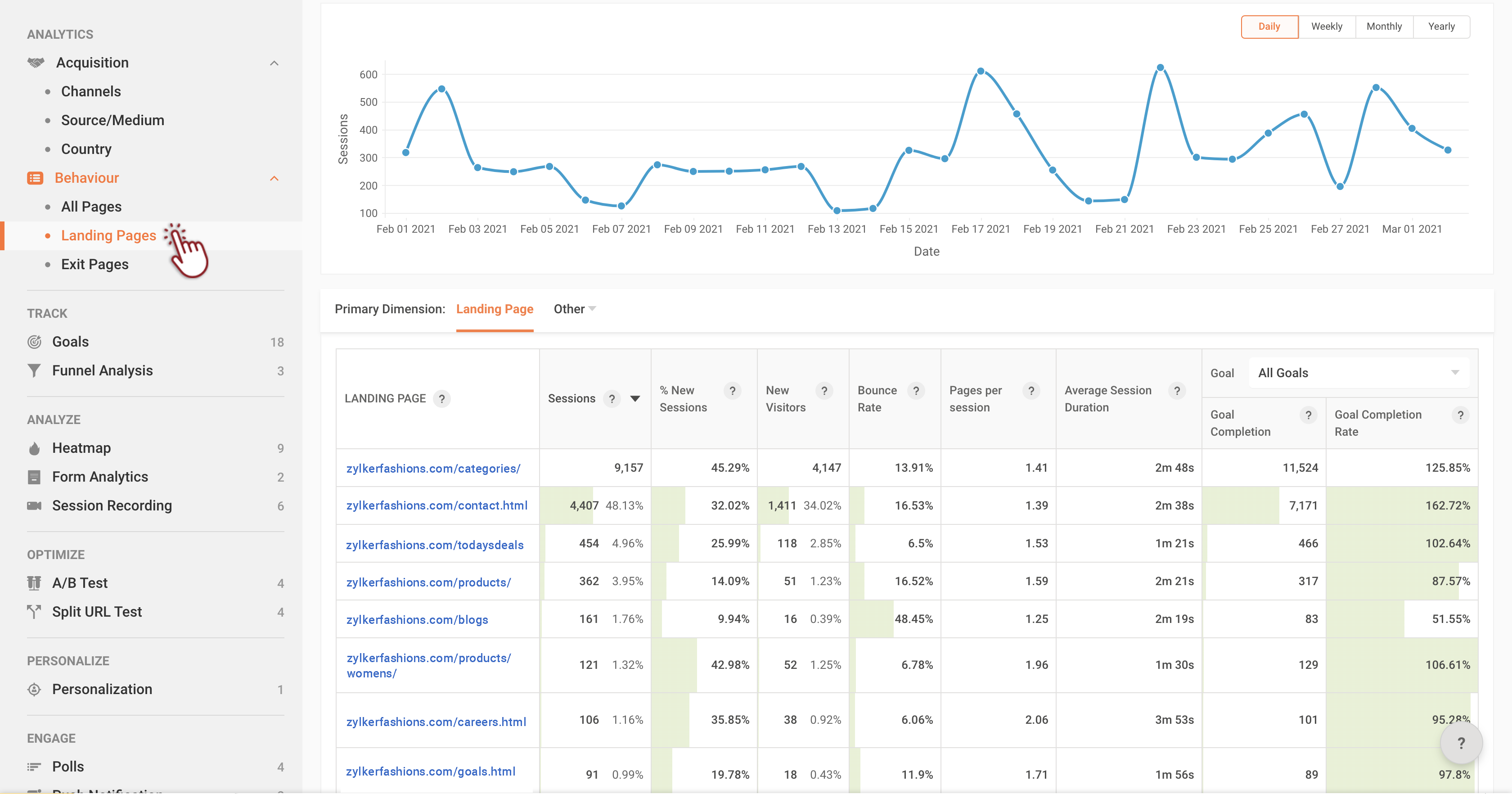Click the A/B Test icon
Screen dimensions: 1512x794
[34, 582]
